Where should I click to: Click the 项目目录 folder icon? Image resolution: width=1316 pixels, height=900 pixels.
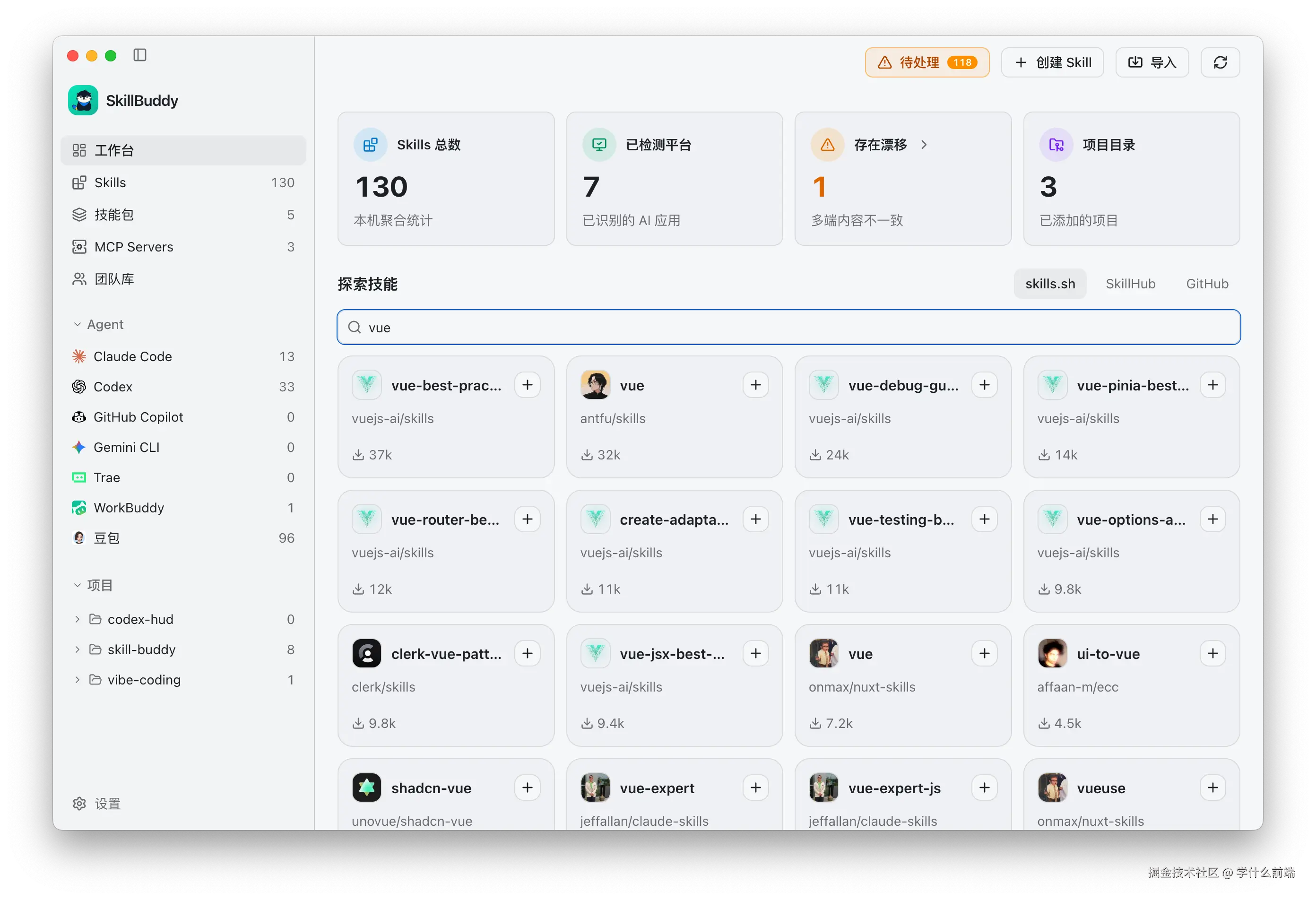click(1056, 145)
